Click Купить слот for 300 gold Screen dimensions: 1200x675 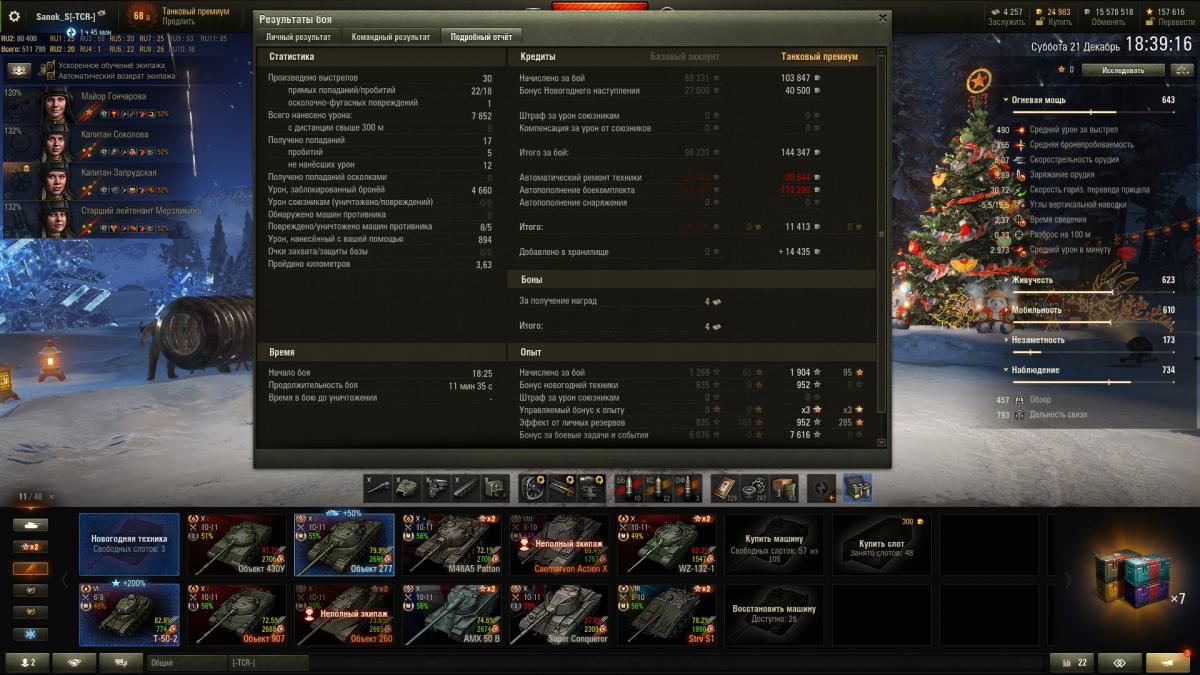[880, 545]
